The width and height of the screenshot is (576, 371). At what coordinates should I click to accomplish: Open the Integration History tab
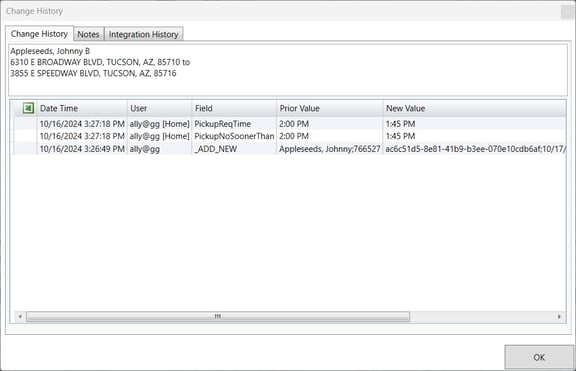(x=144, y=34)
